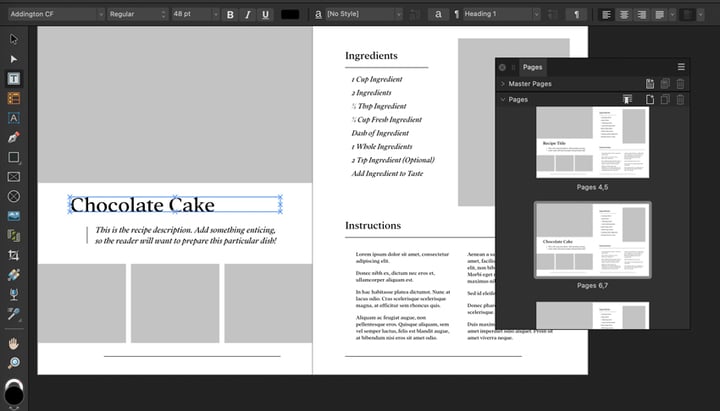Click the black text color swatch

pos(290,15)
